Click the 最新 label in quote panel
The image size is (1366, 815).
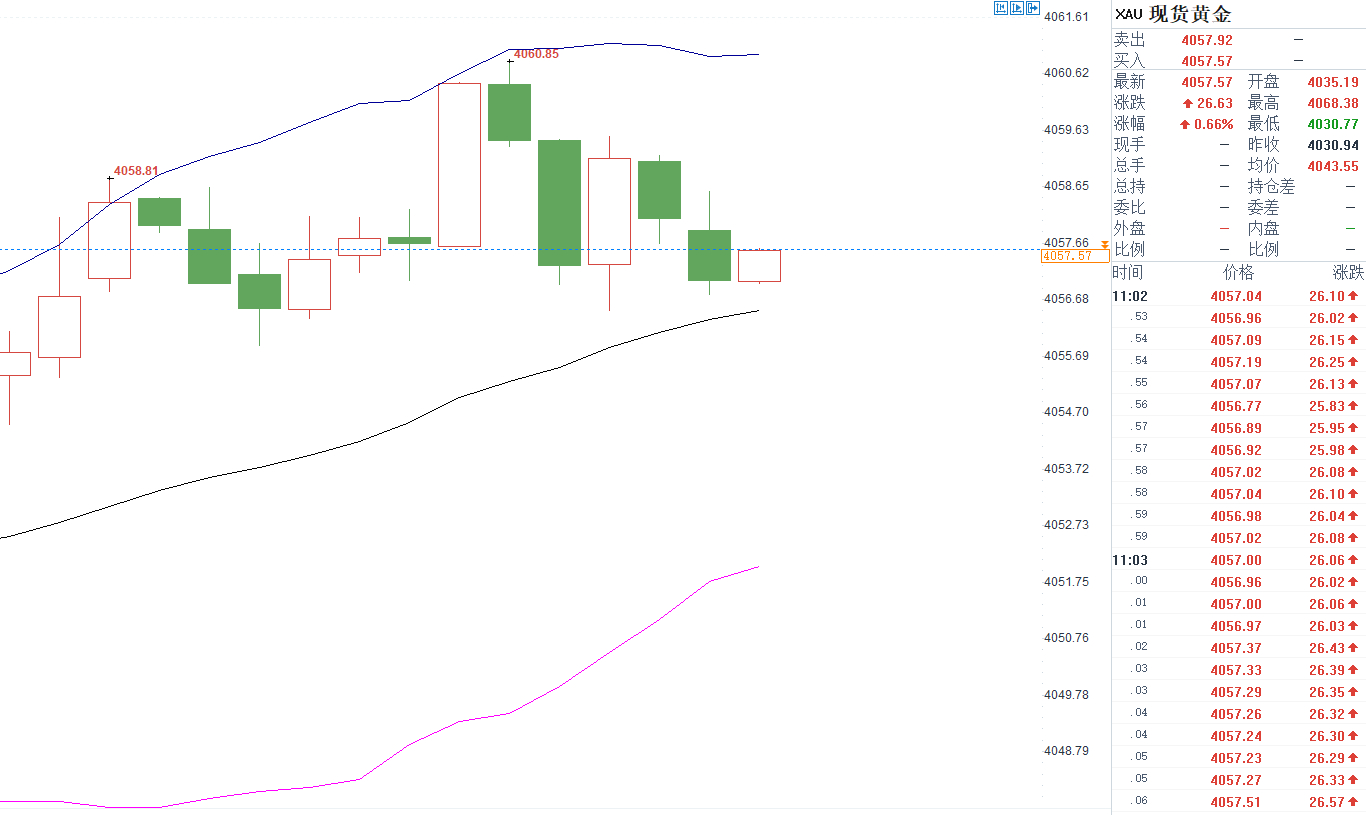pyautogui.click(x=1130, y=82)
